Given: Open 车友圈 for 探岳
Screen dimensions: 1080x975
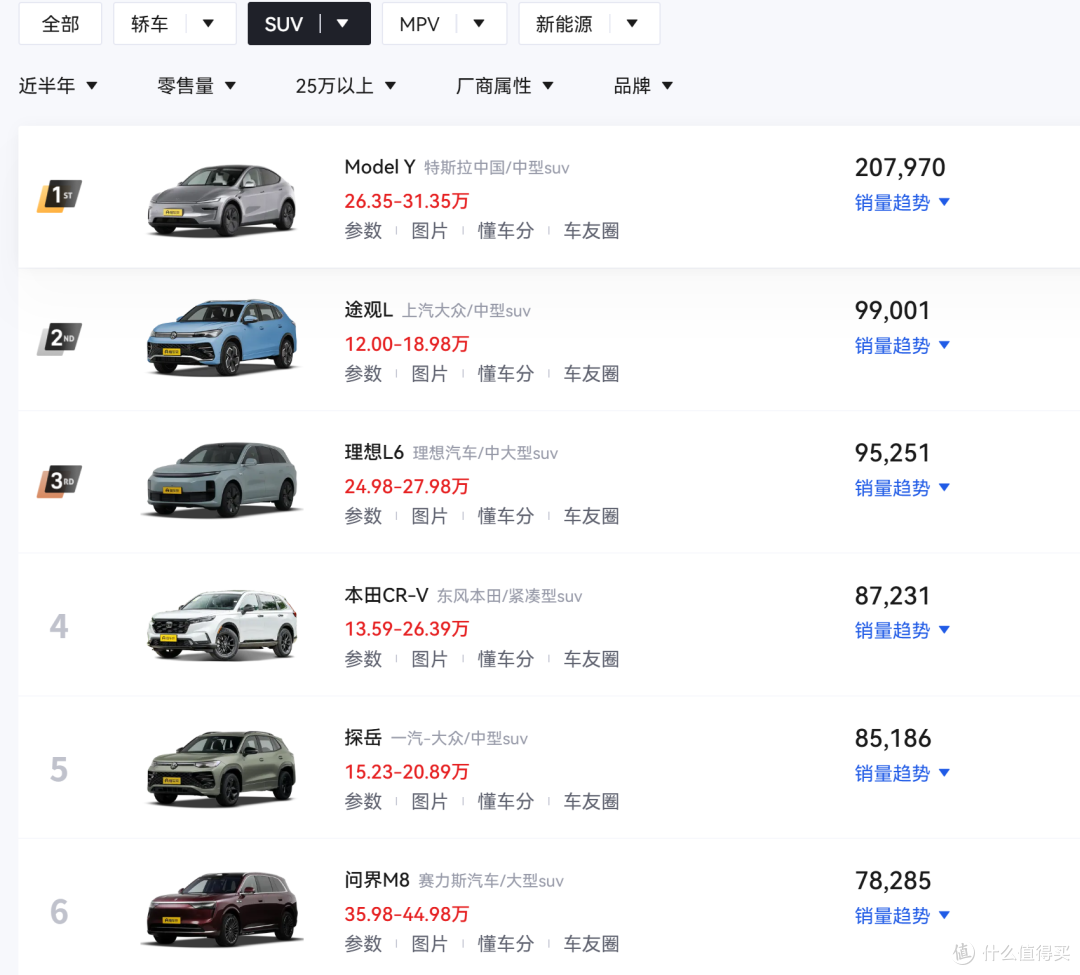Looking at the screenshot, I should 591,801.
